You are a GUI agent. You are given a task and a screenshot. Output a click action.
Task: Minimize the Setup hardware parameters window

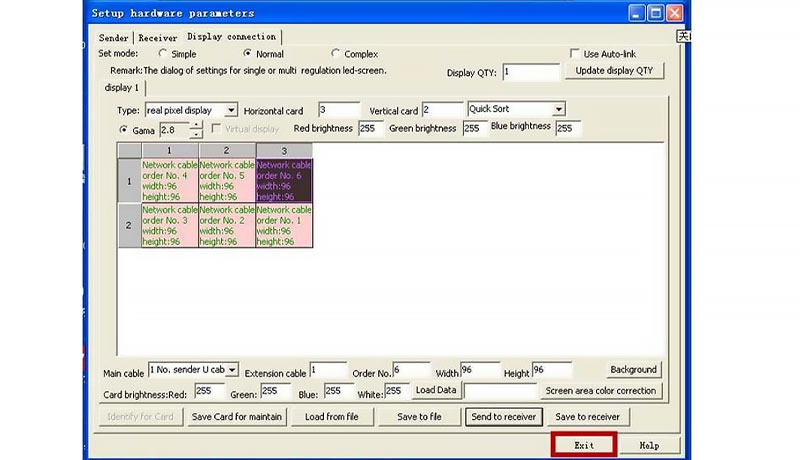coord(636,13)
